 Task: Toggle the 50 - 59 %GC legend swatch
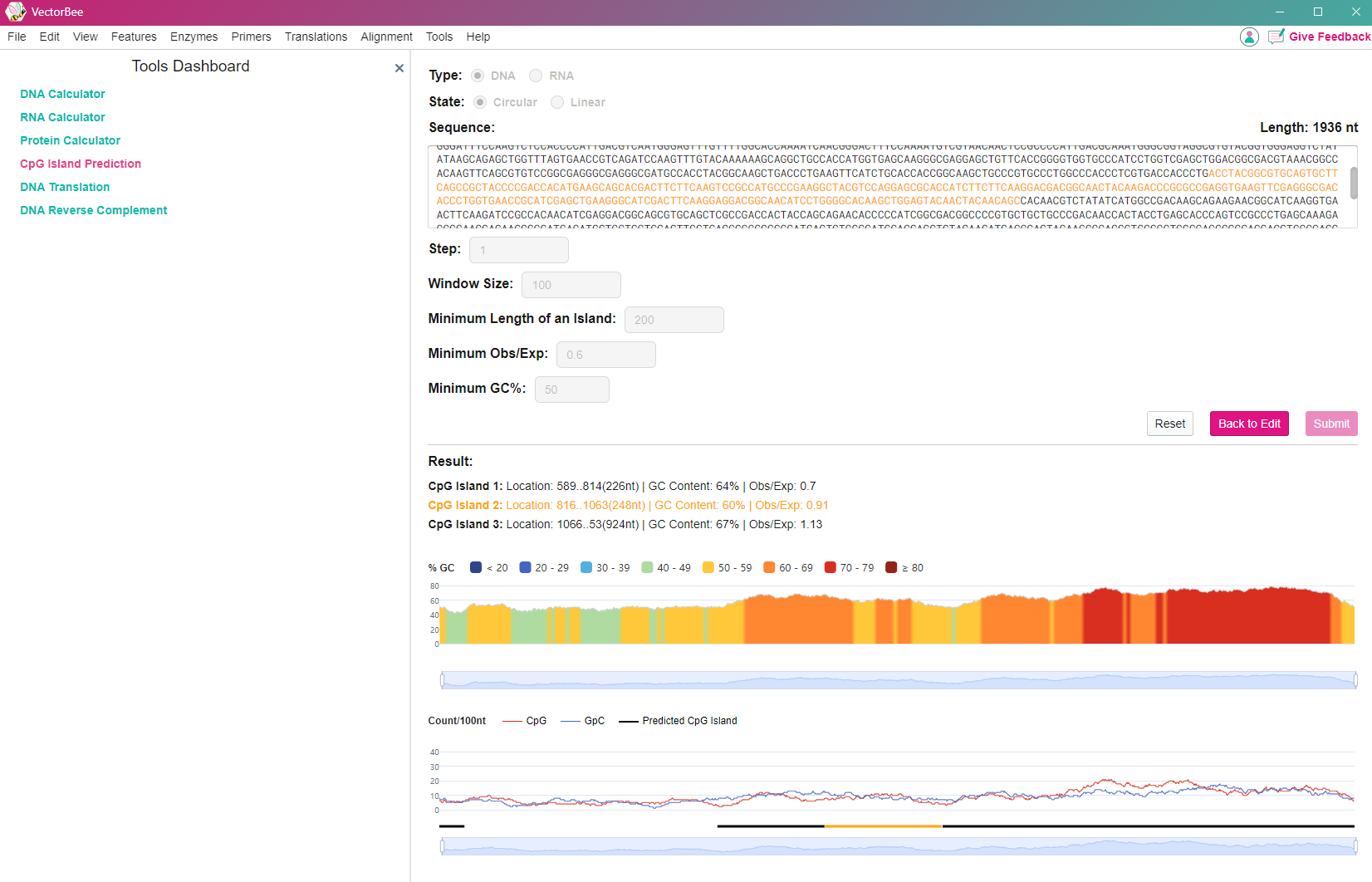coord(708,567)
